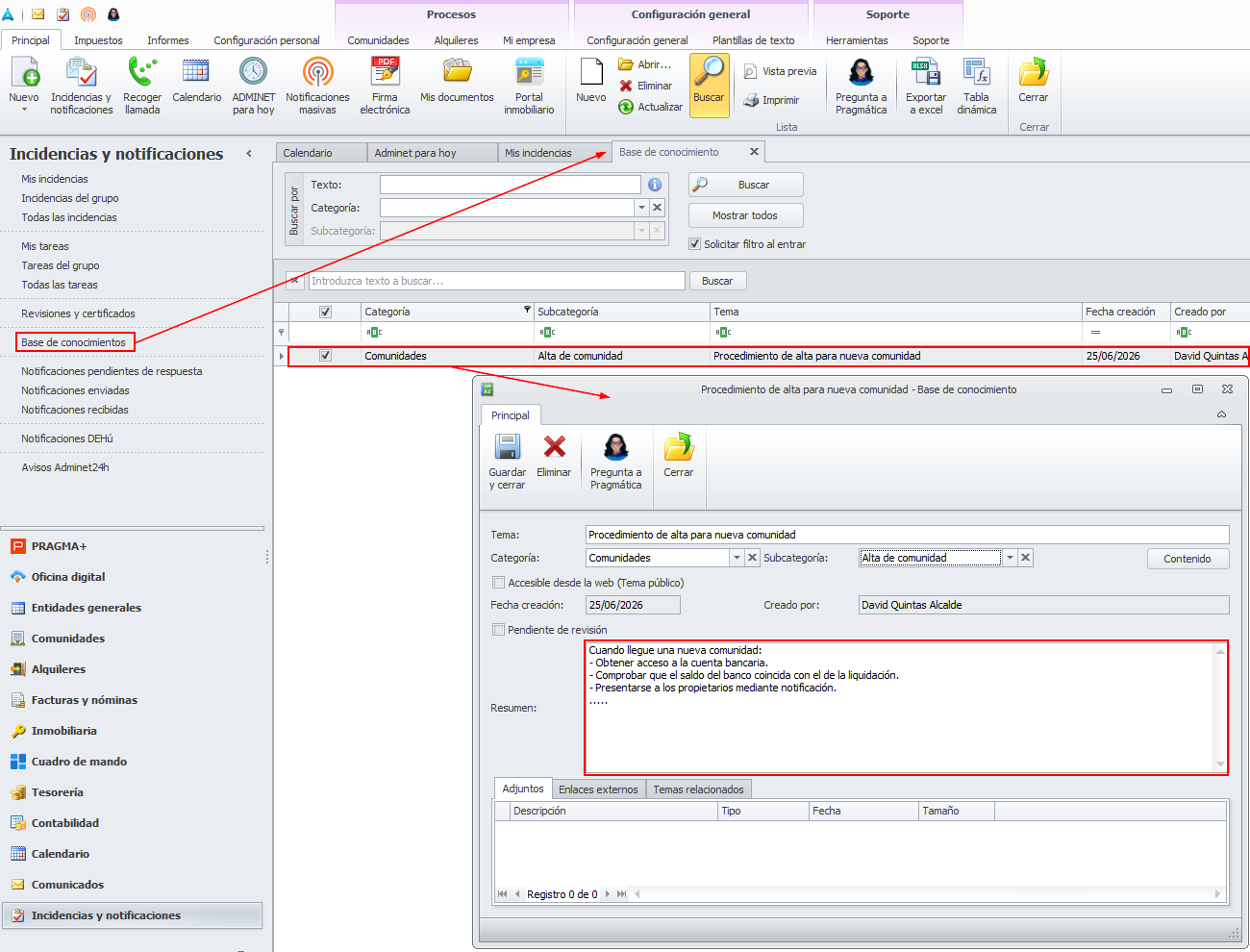Toggle Solicitar filtro al entrar checkbox
The image size is (1250, 952).
point(694,244)
